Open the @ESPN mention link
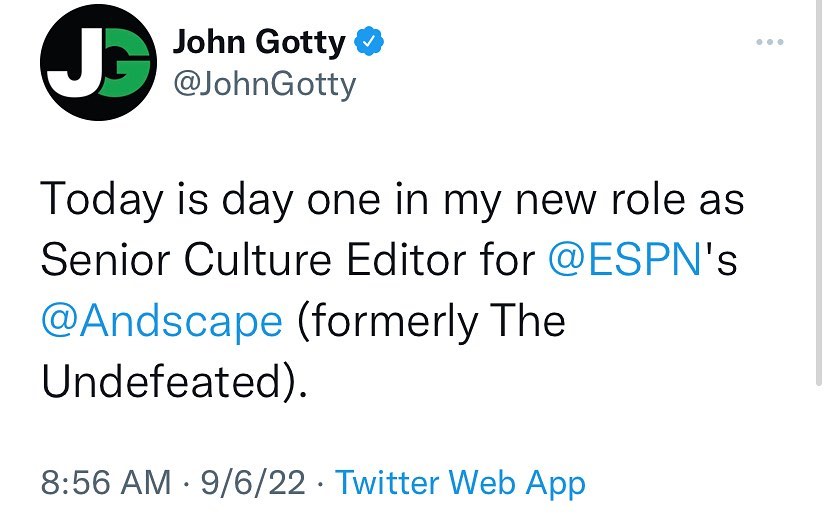The height and width of the screenshot is (530, 828). pyautogui.click(x=625, y=260)
